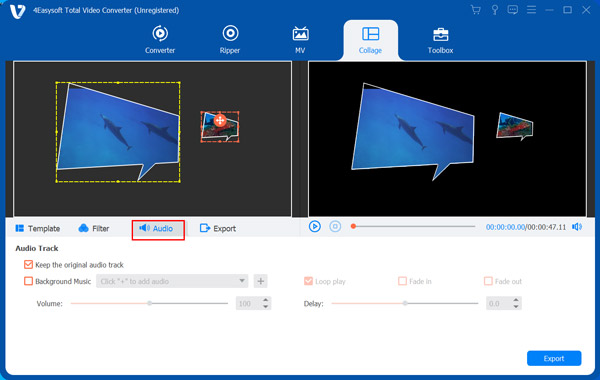Increase volume with the up stepper arrow
The height and width of the screenshot is (380, 600).
(266, 300)
